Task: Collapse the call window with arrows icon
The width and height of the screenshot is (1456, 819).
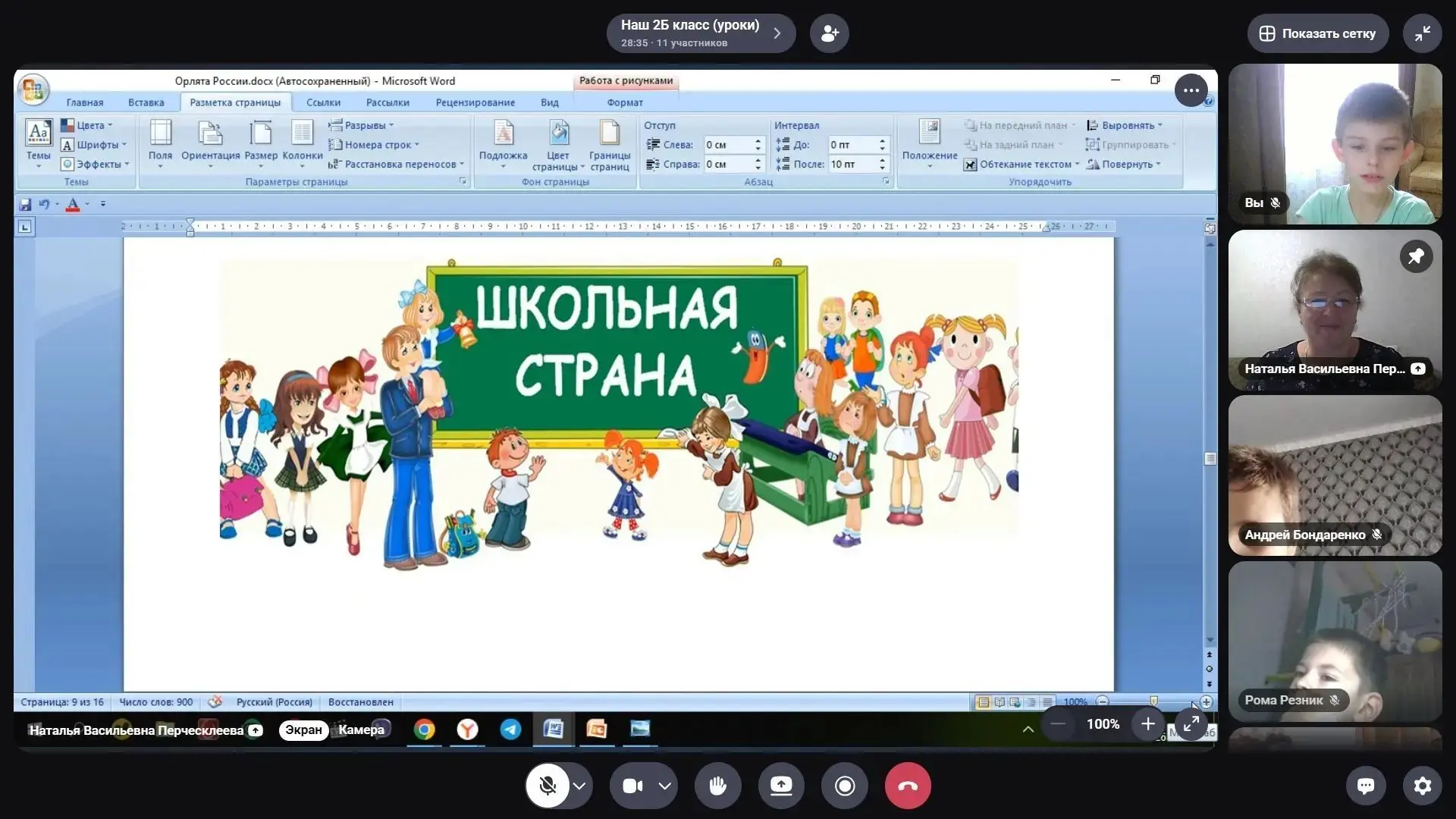Action: click(x=1423, y=33)
